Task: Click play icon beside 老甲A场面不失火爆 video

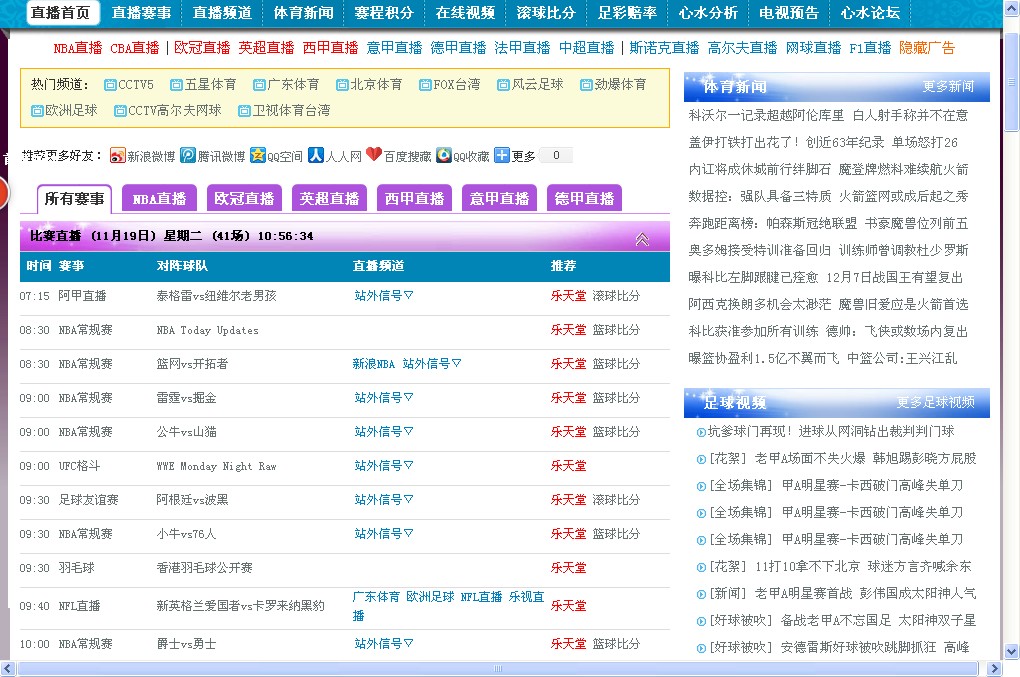Action: 701,459
